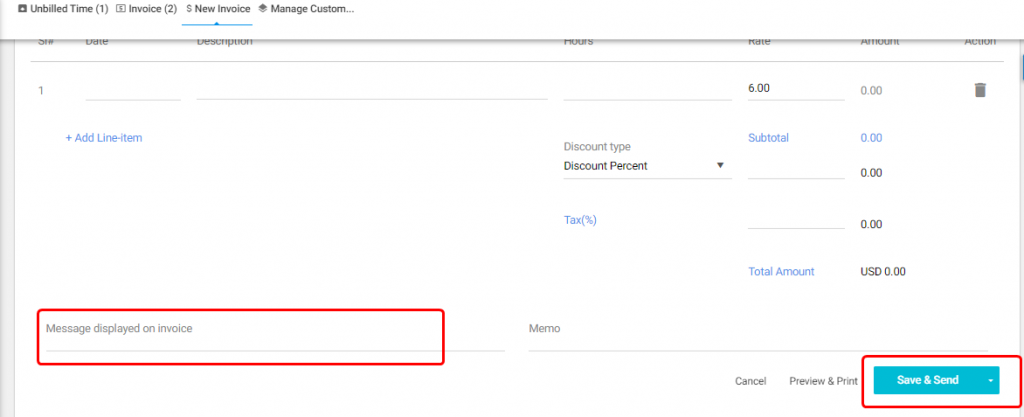Click the Unbilled Time tab icon
1024x417 pixels.
tap(23, 9)
